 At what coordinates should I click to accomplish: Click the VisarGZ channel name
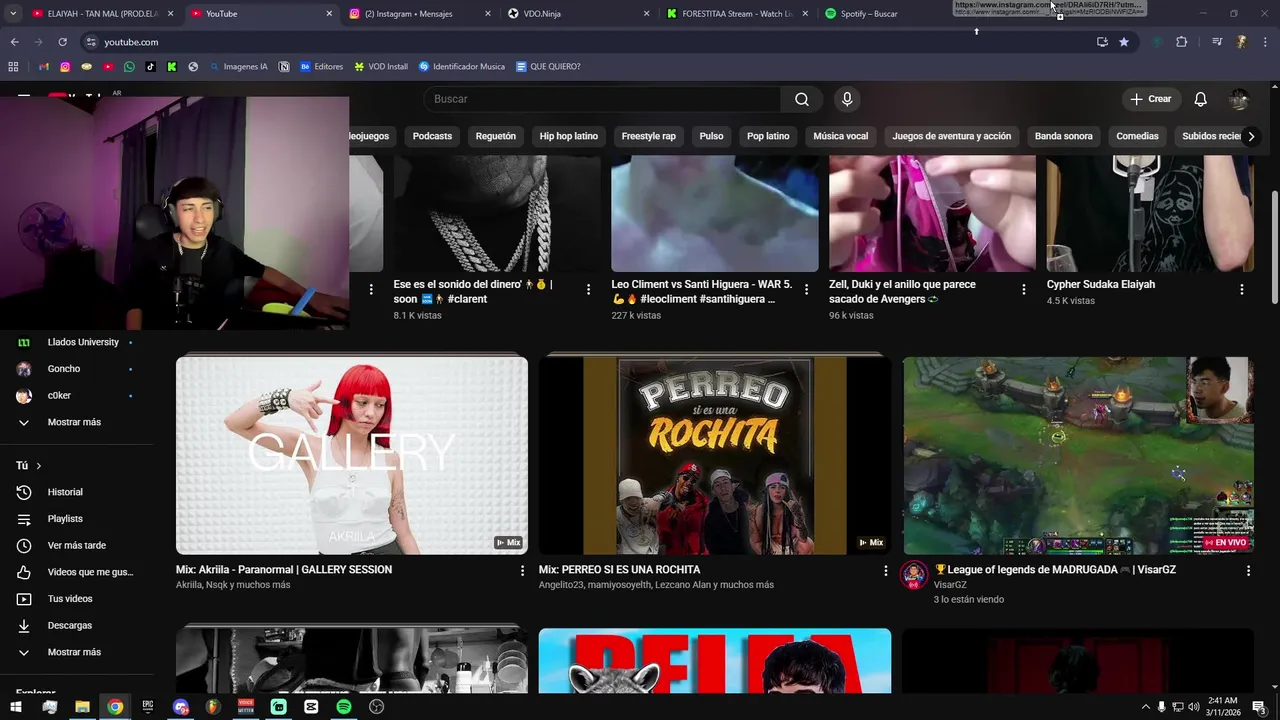pyautogui.click(x=950, y=585)
